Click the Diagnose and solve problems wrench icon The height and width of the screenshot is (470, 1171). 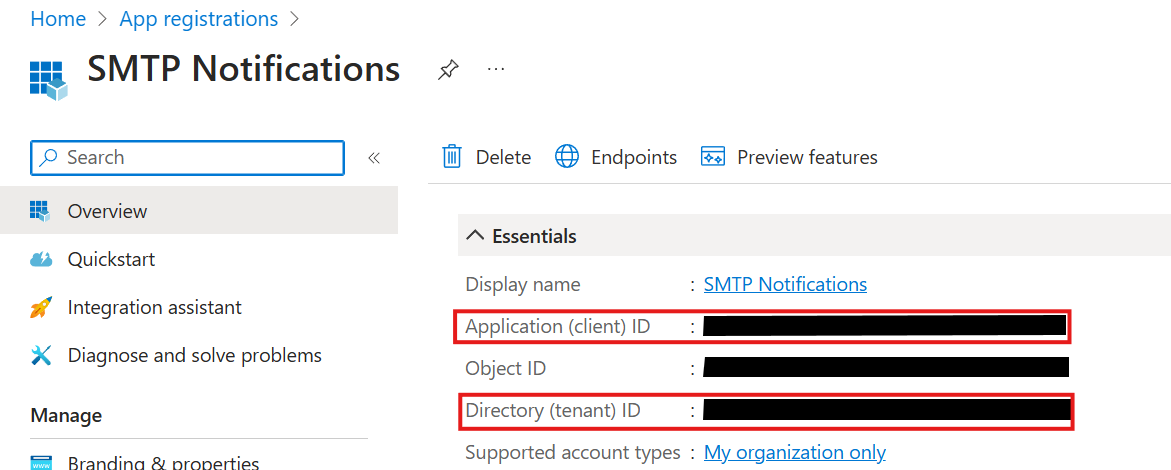pyautogui.click(x=41, y=356)
